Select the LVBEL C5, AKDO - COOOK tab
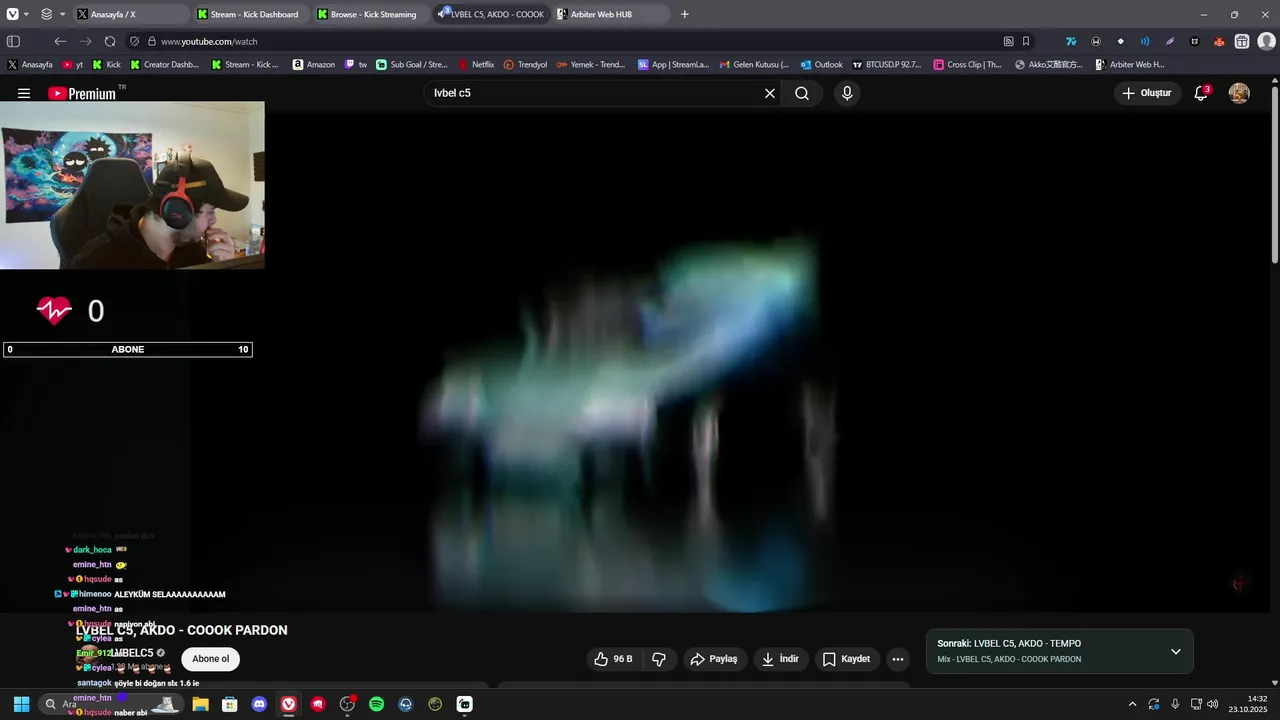The height and width of the screenshot is (720, 1280). point(491,14)
